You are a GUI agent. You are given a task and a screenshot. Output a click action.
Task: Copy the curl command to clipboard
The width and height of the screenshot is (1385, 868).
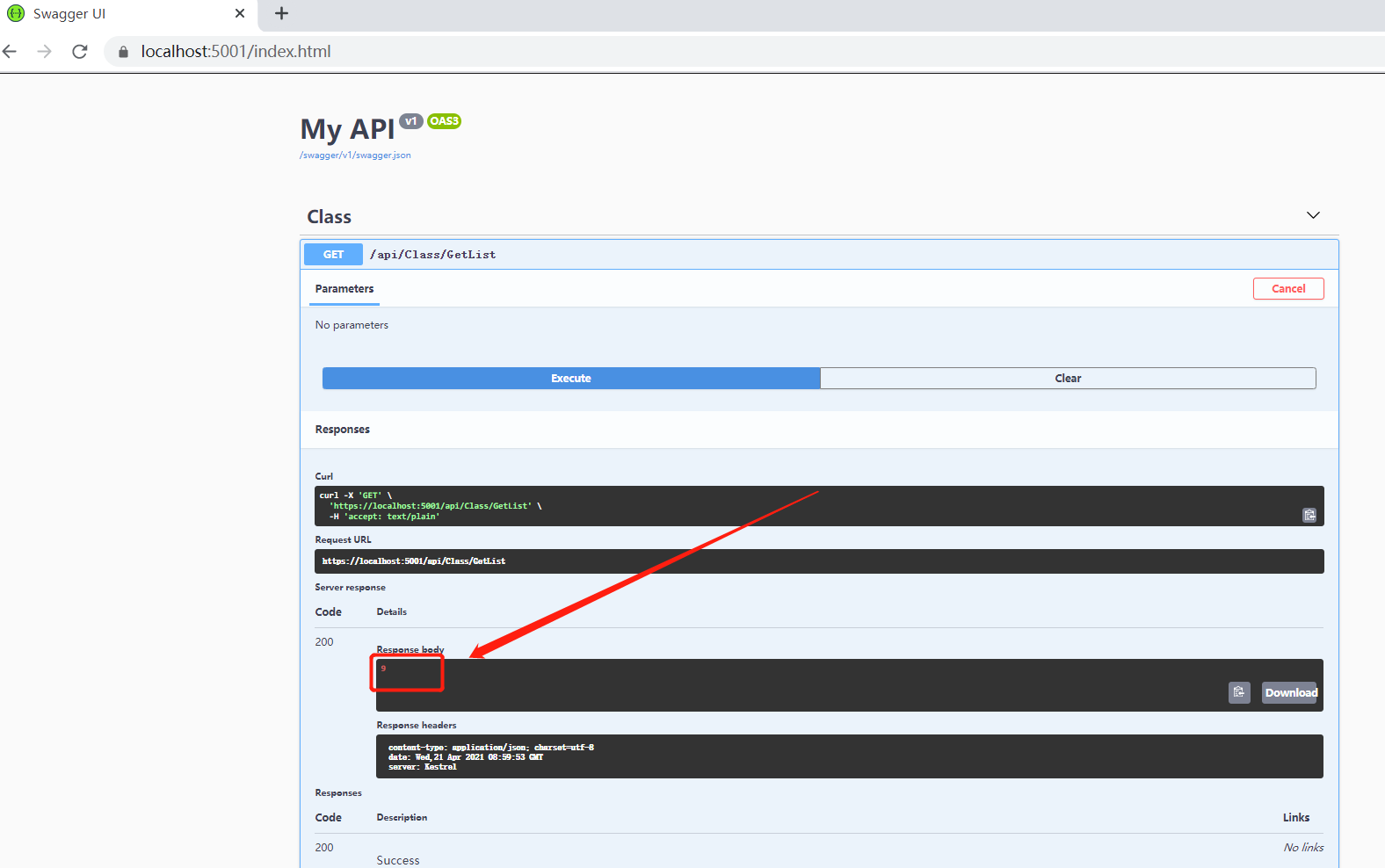click(x=1309, y=515)
